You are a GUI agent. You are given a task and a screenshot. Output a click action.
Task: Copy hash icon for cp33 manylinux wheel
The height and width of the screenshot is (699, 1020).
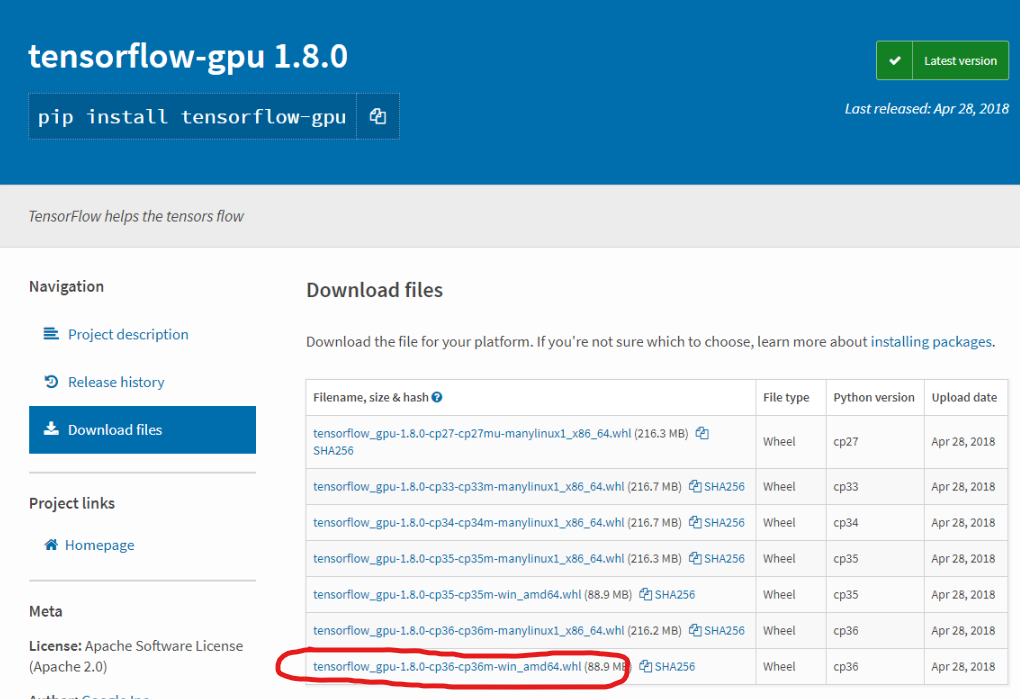pos(695,486)
